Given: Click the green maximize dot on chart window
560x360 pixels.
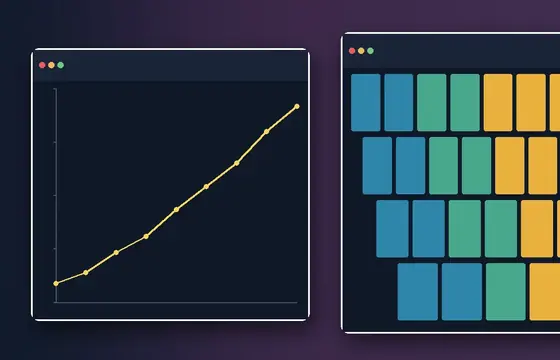Looking at the screenshot, I should pos(61,65).
